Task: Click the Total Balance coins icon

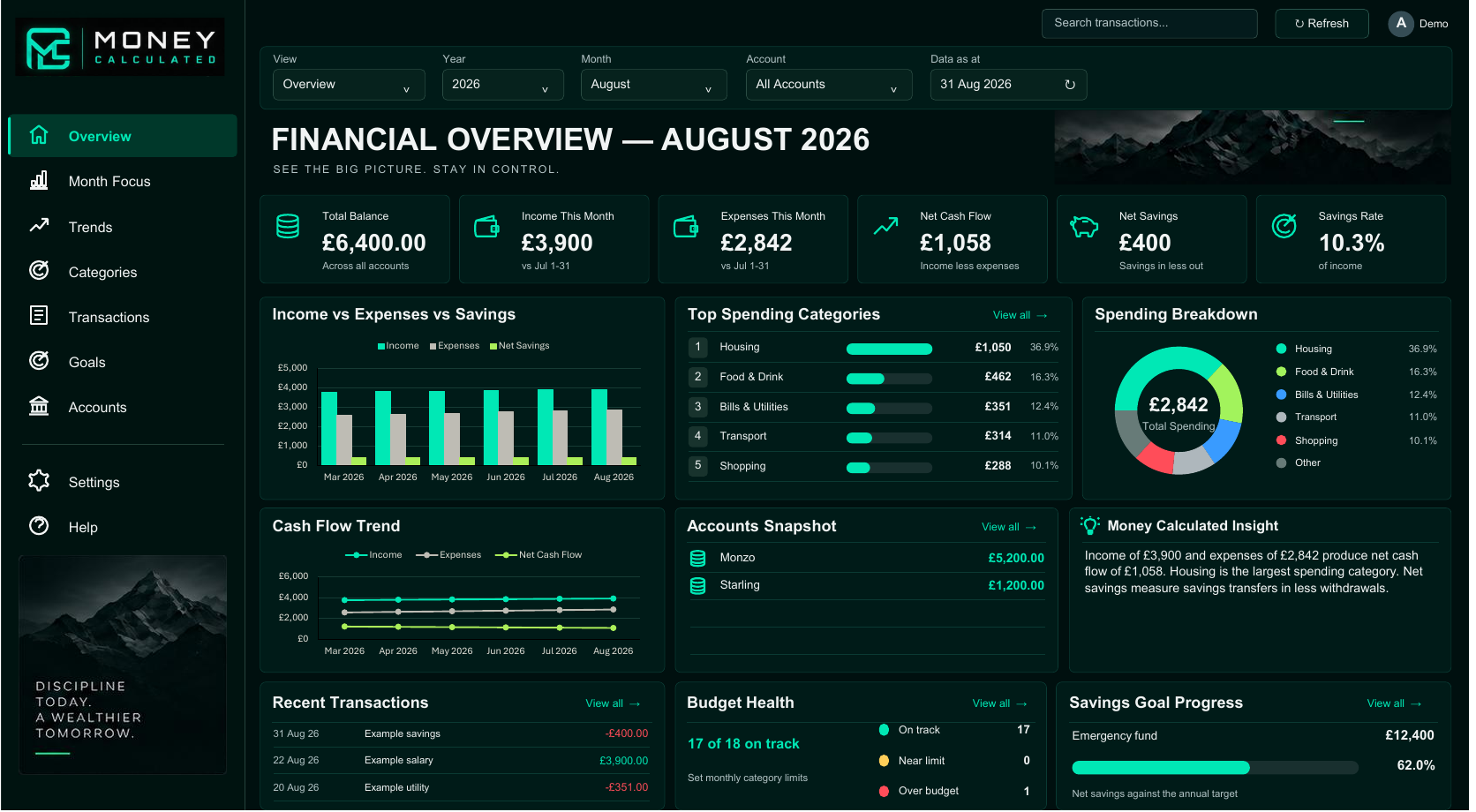Action: tap(288, 226)
